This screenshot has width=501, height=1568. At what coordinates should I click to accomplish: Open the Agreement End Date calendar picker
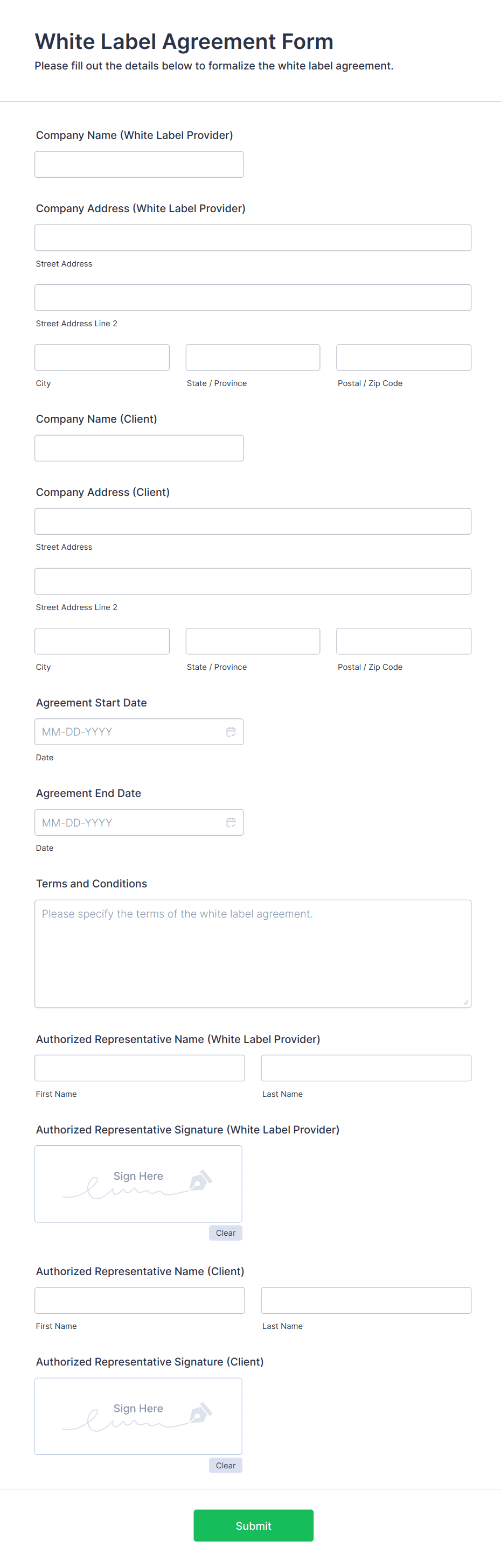point(231,822)
